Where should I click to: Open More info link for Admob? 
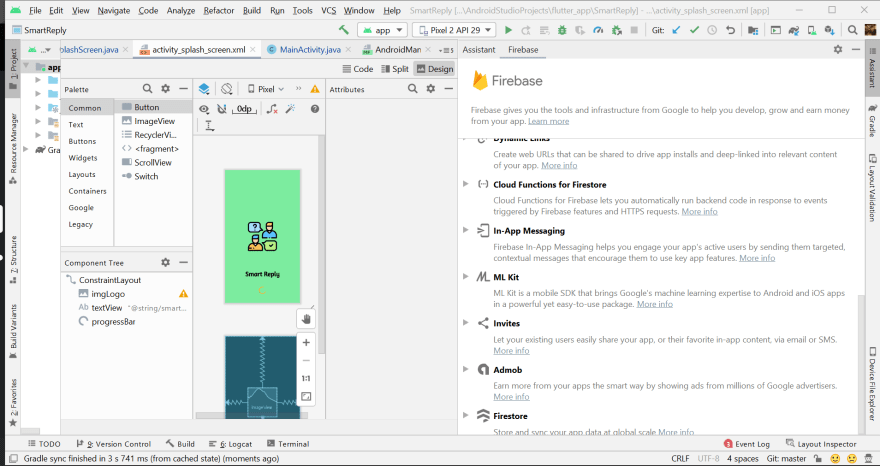tap(511, 396)
